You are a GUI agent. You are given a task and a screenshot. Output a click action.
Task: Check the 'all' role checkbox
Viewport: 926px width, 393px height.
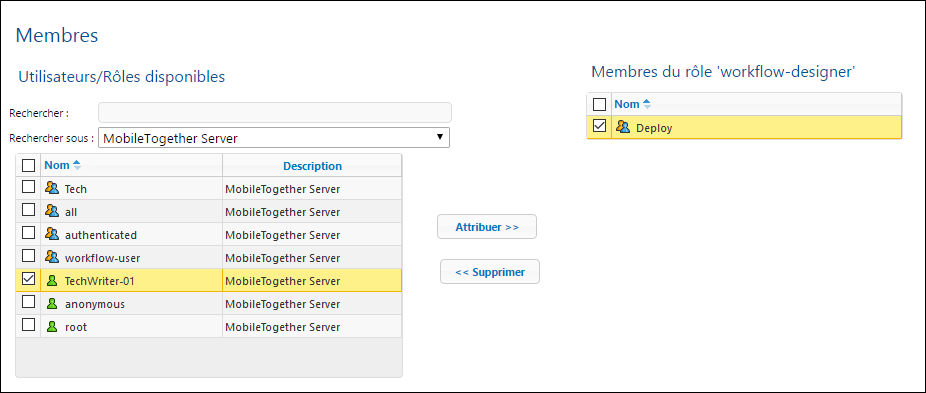28,210
